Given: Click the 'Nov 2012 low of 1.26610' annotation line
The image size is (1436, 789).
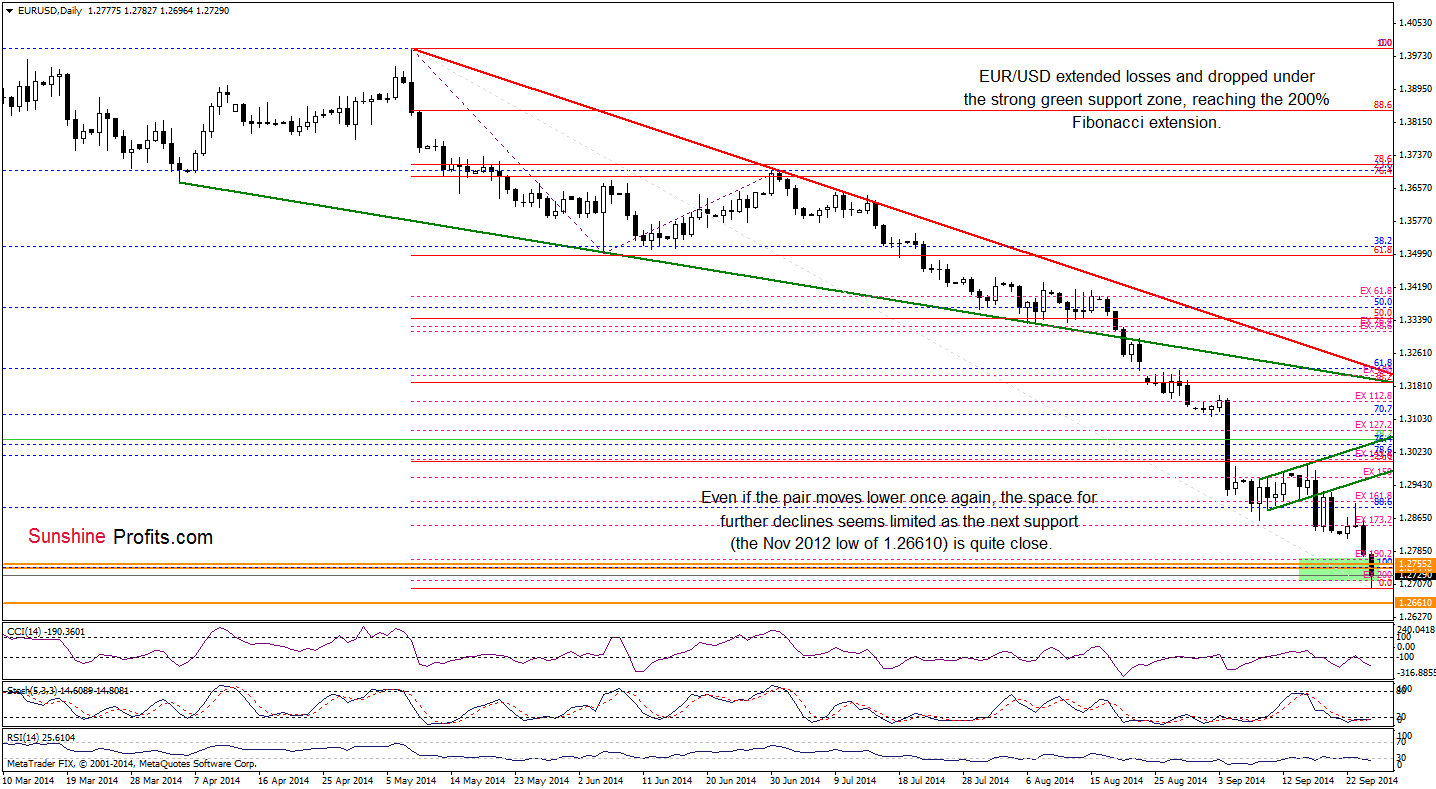Looking at the screenshot, I should 893,542.
